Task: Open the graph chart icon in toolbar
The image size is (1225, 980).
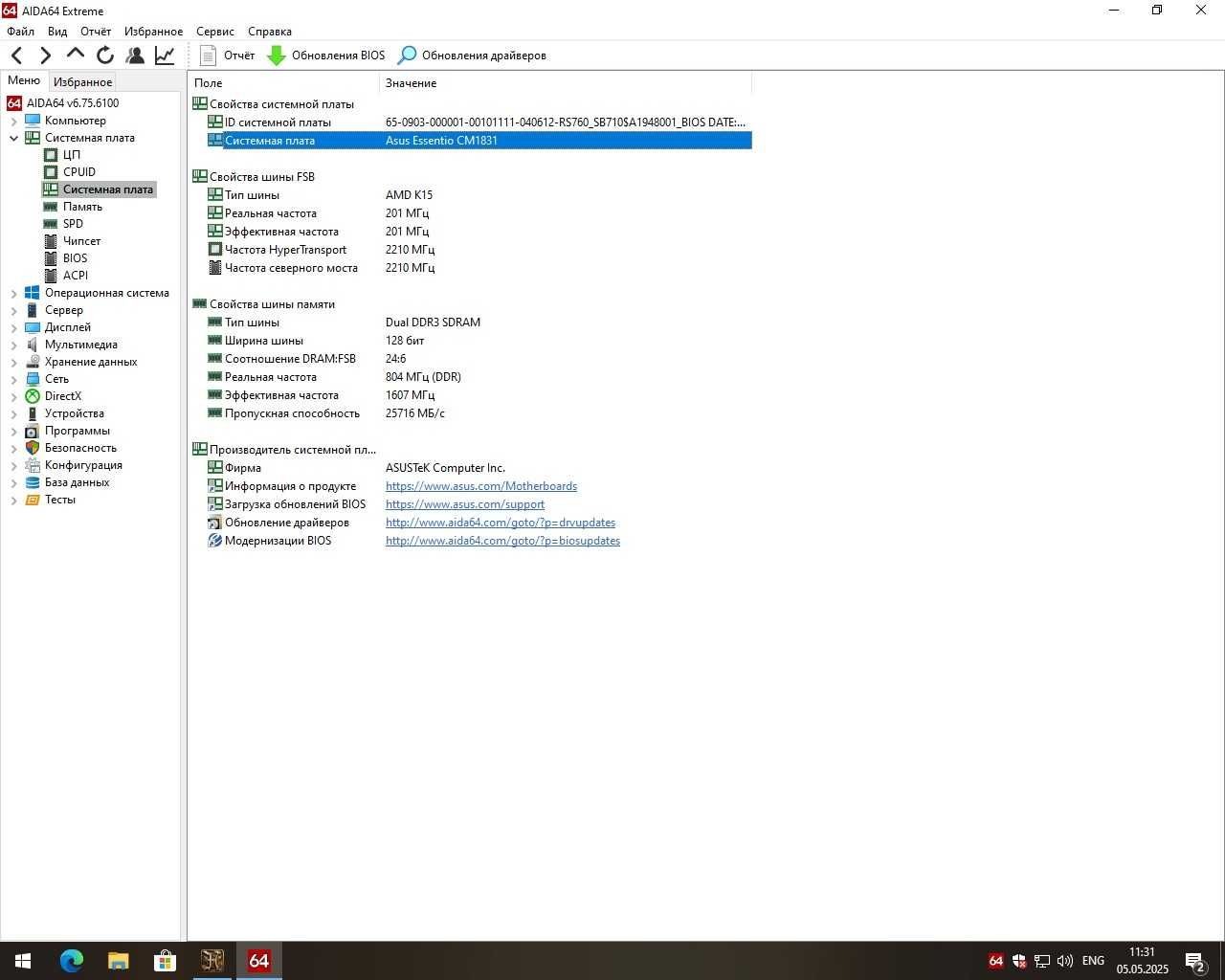Action: [x=165, y=56]
